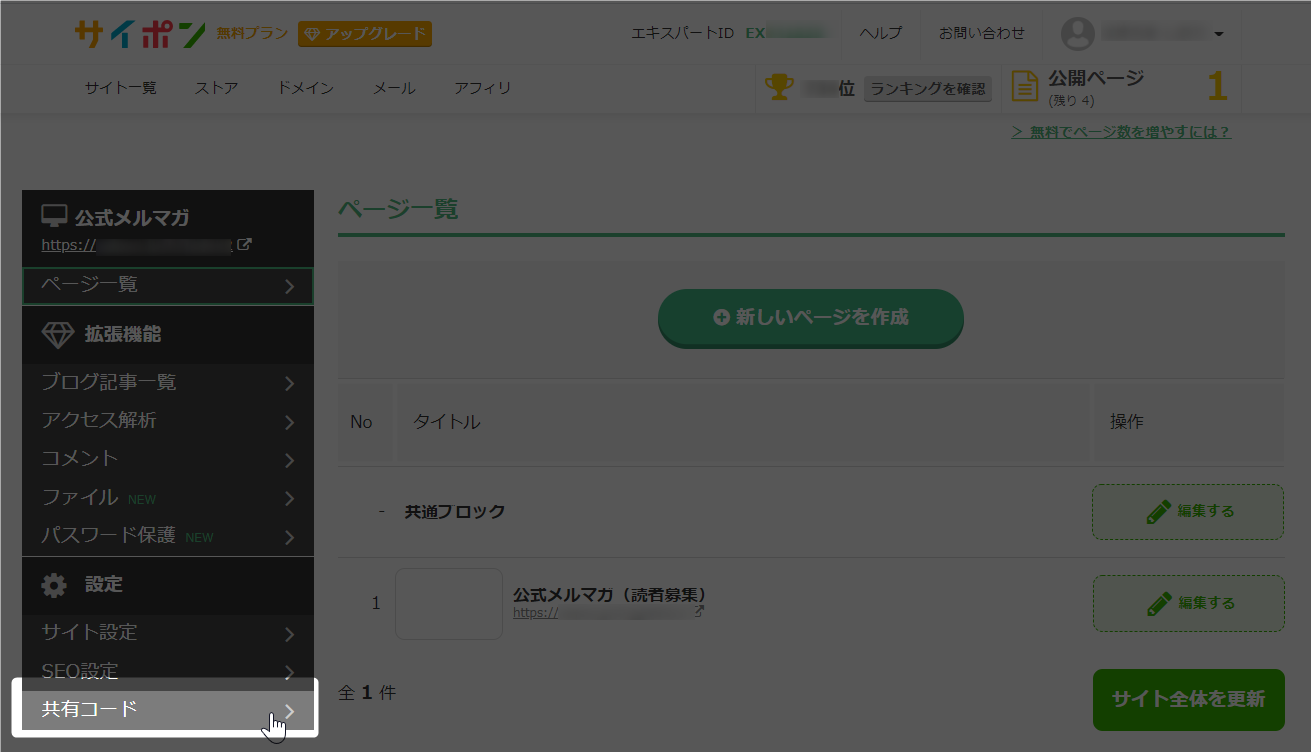This screenshot has height=752, width=1311.
Task: Click chevron on 共有コード row
Action: [289, 710]
